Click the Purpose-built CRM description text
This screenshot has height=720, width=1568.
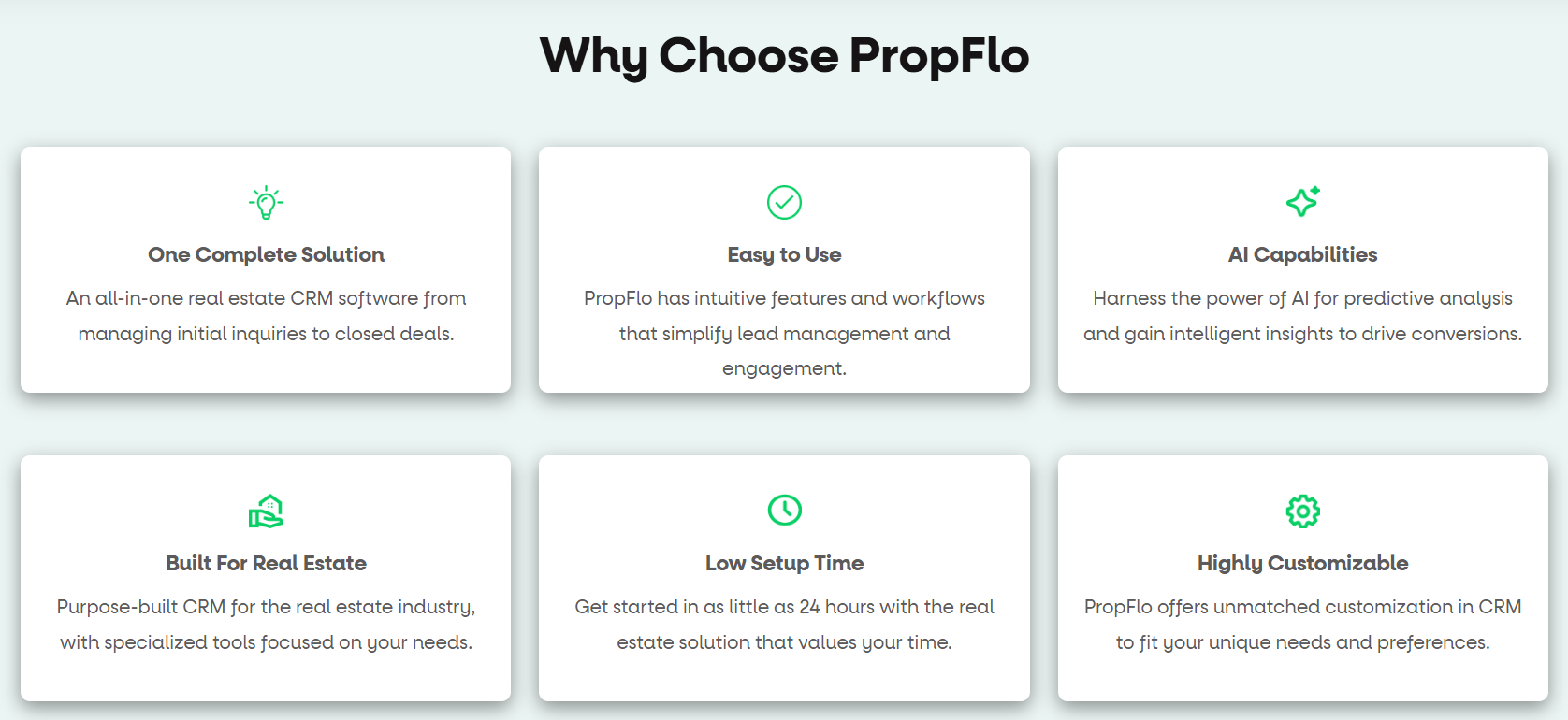pos(266,625)
